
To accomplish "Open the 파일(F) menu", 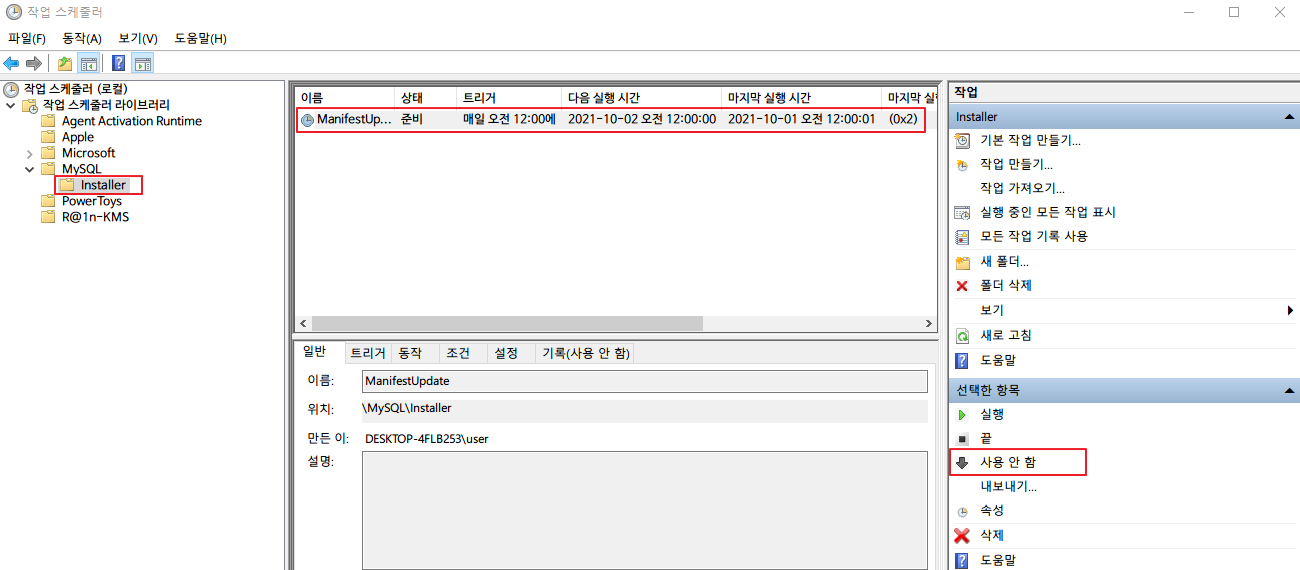I will coord(27,38).
